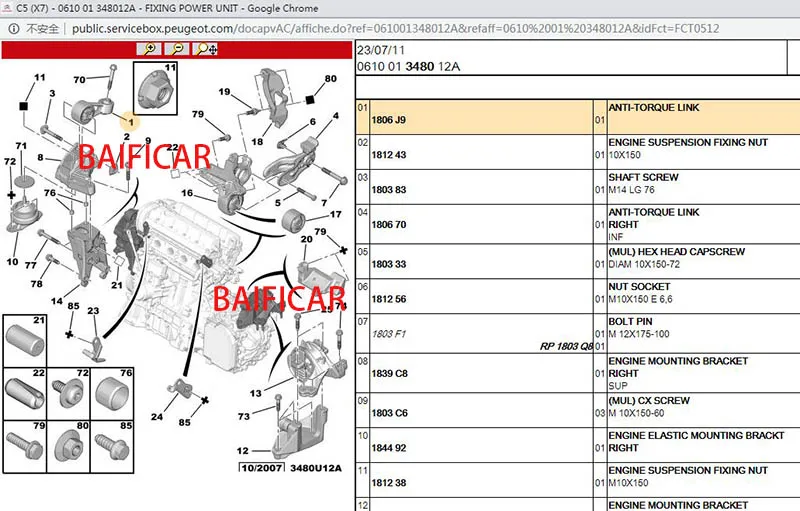Screen dimensions: 800x511
Task: Click the zoom-and-pan magnifier icon
Action: click(x=206, y=49)
